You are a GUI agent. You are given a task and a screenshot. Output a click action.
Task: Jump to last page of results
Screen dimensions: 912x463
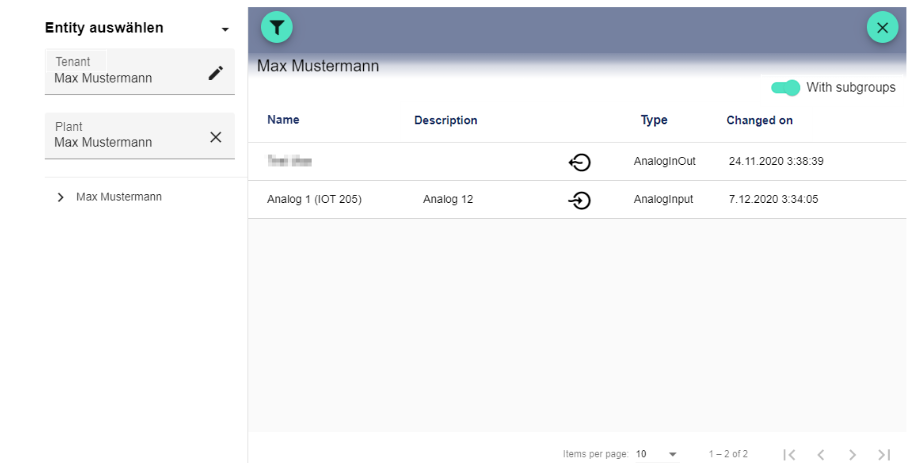pos(883,455)
